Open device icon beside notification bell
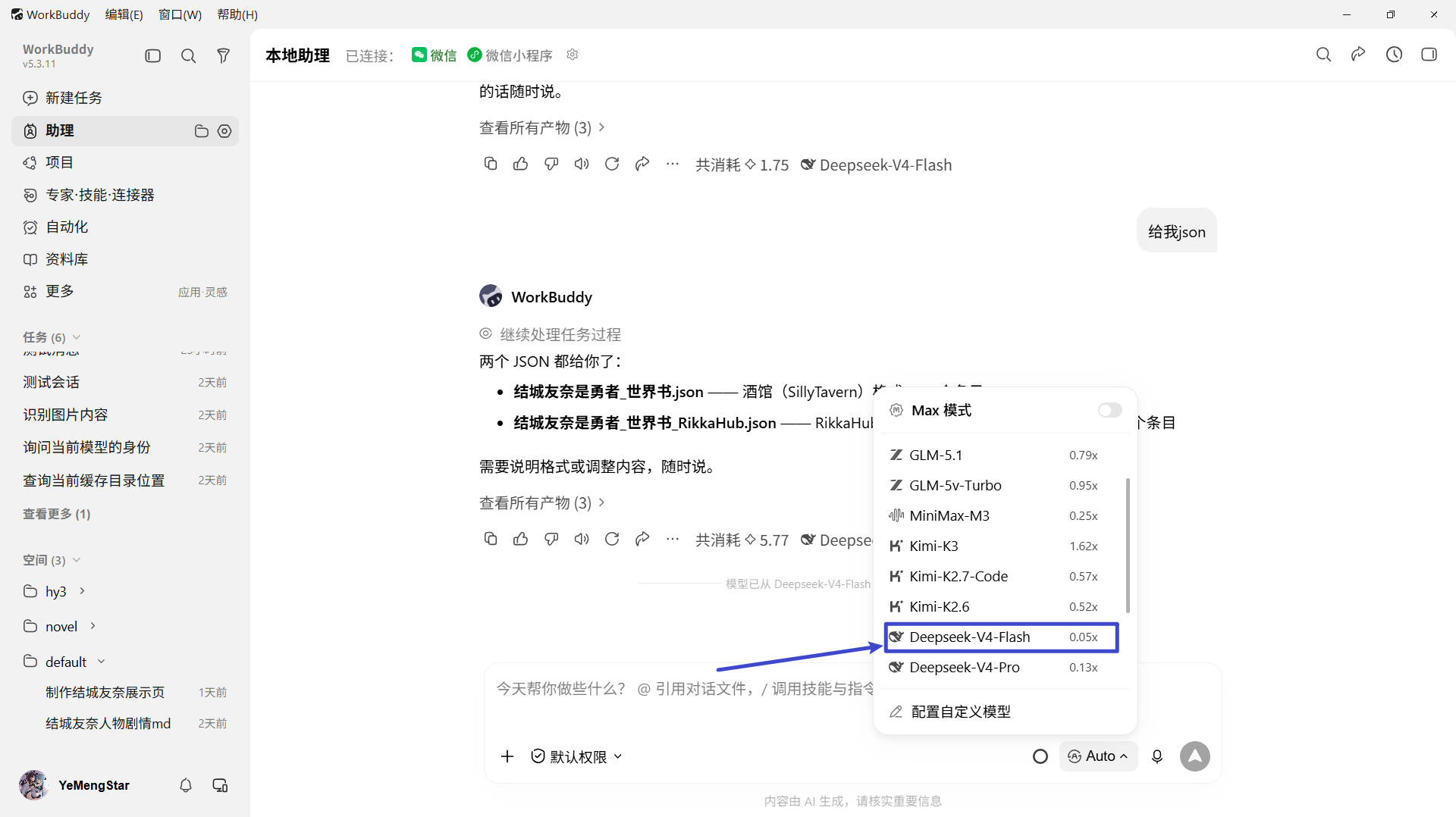This screenshot has width=1456, height=817. pos(220,785)
